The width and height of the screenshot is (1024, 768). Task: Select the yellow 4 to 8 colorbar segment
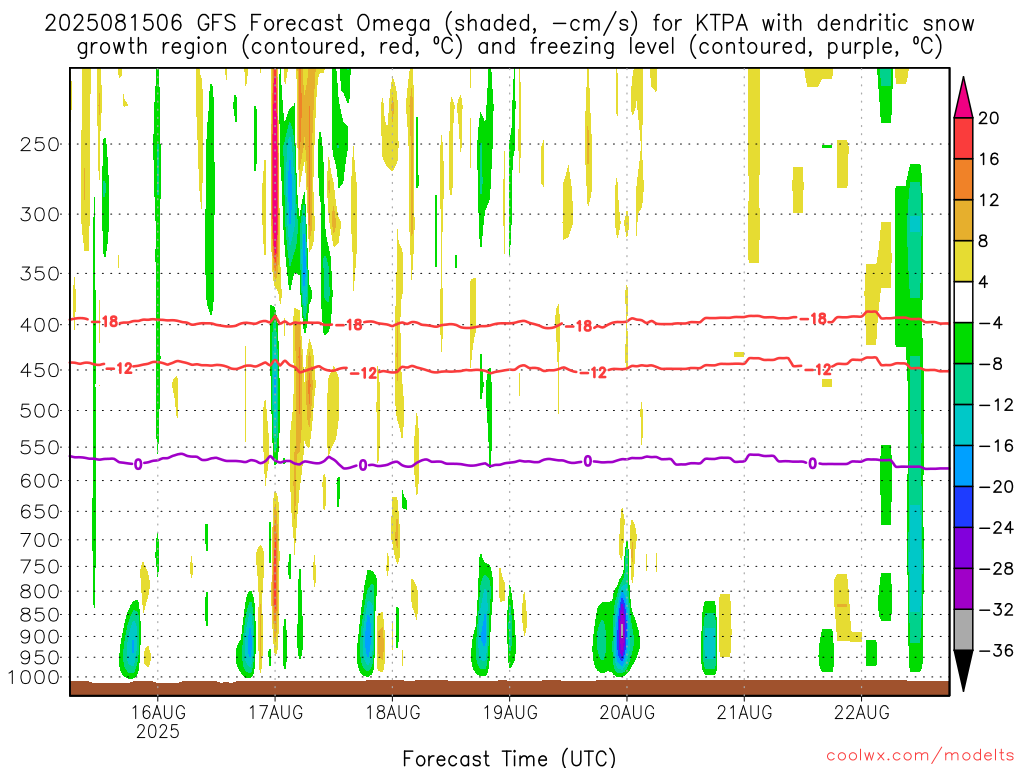(963, 262)
